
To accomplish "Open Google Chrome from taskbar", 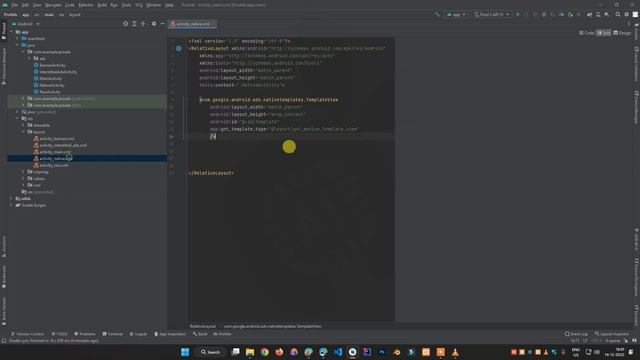I will click(x=264, y=352).
